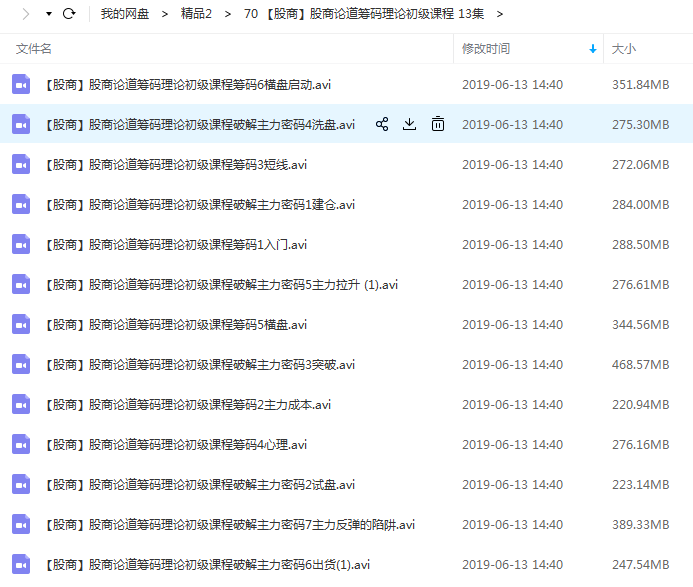
Task: Download the 密码4洗盘 video file
Action: pos(409,125)
